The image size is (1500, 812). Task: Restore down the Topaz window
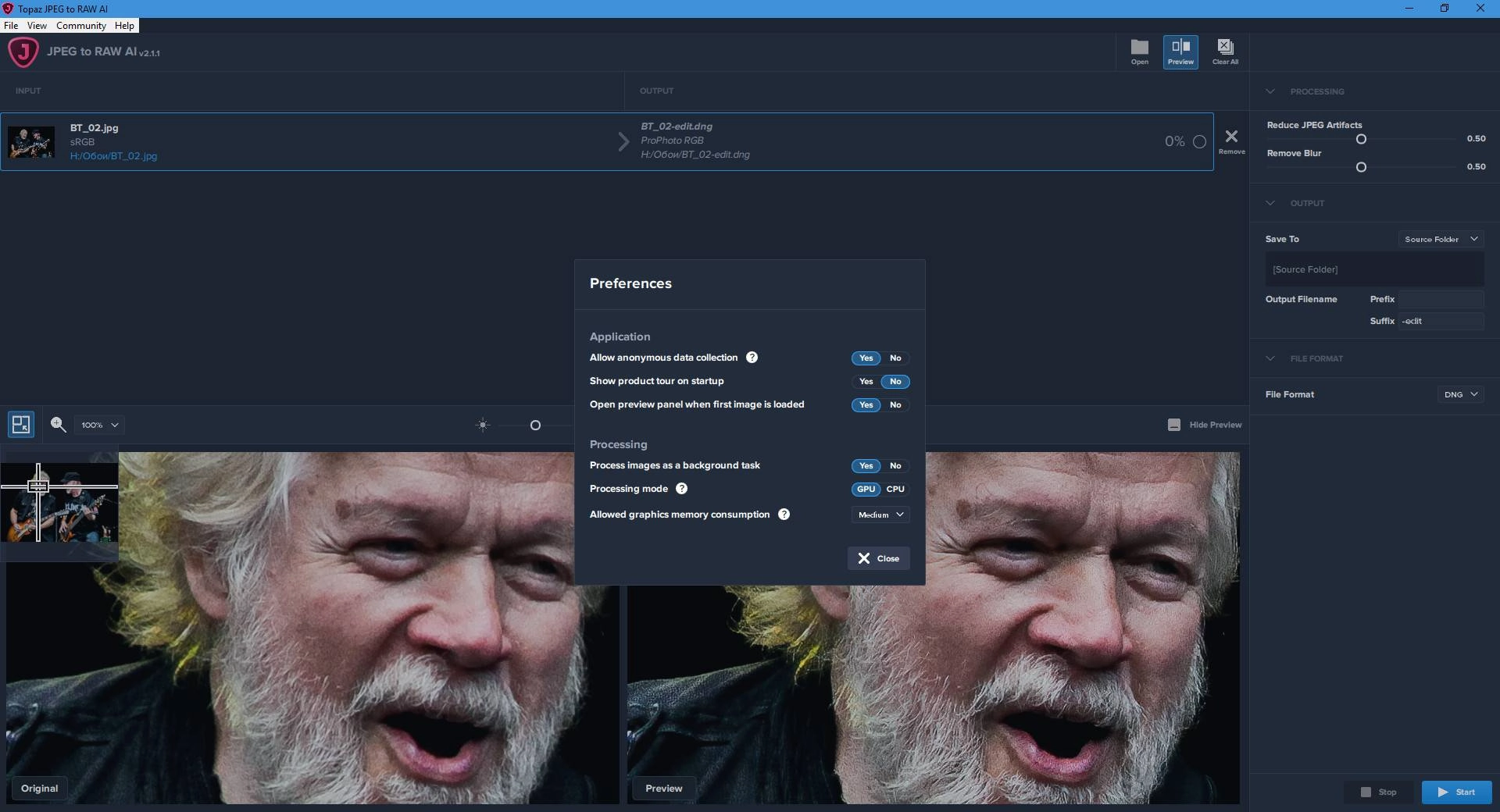click(1445, 9)
